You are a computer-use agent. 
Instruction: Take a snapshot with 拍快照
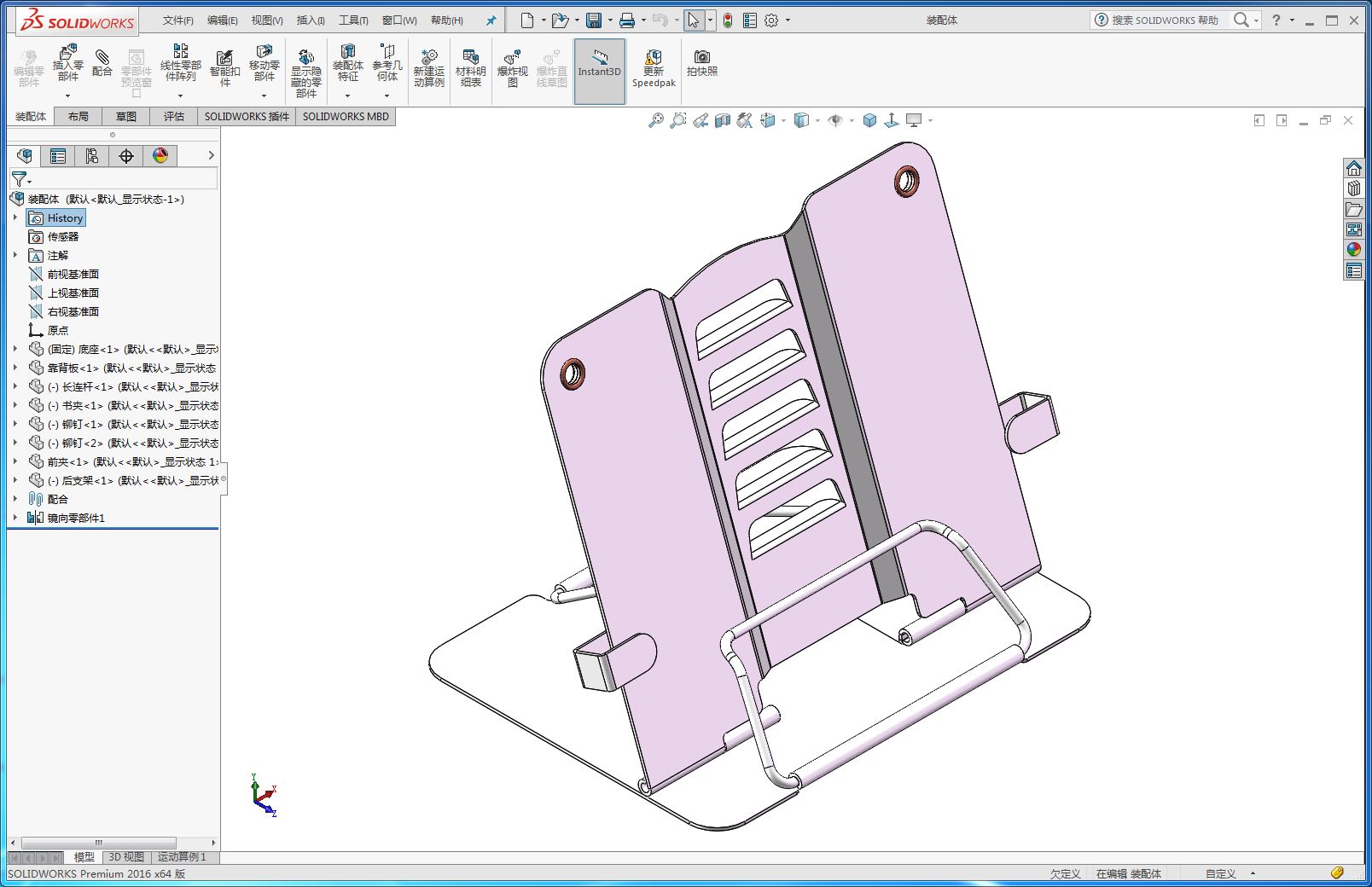[x=702, y=63]
